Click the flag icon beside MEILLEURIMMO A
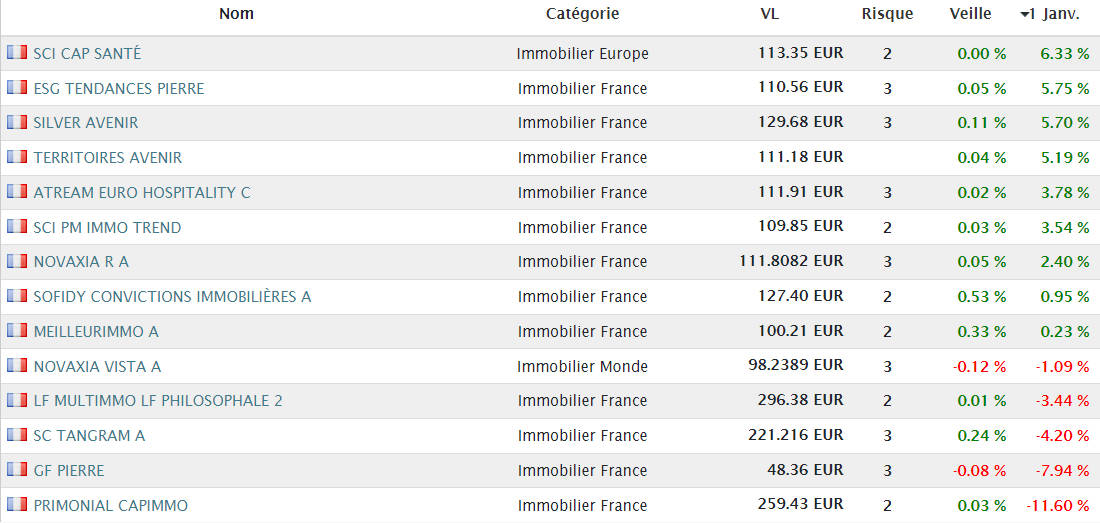 tap(17, 330)
